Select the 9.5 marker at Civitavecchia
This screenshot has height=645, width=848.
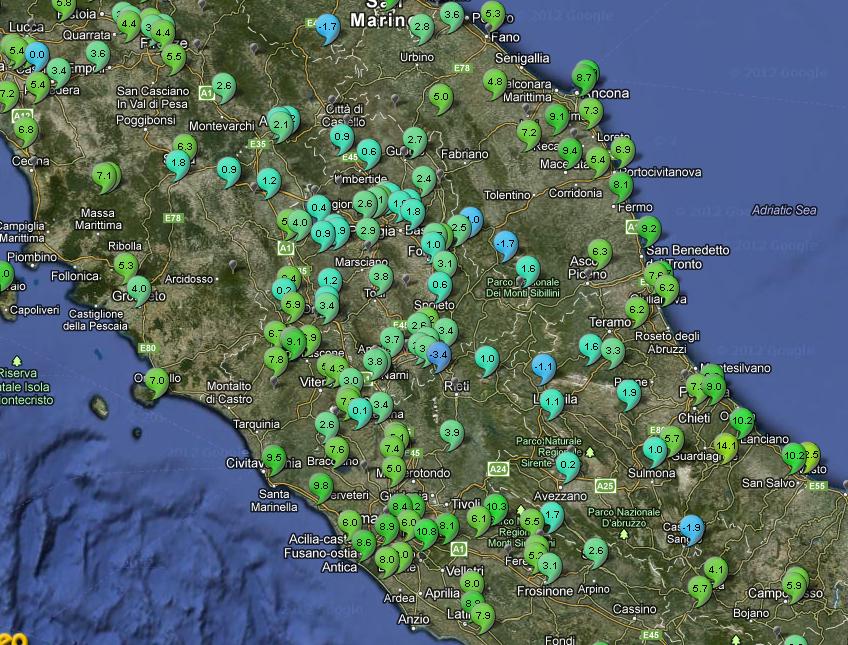click(x=273, y=457)
